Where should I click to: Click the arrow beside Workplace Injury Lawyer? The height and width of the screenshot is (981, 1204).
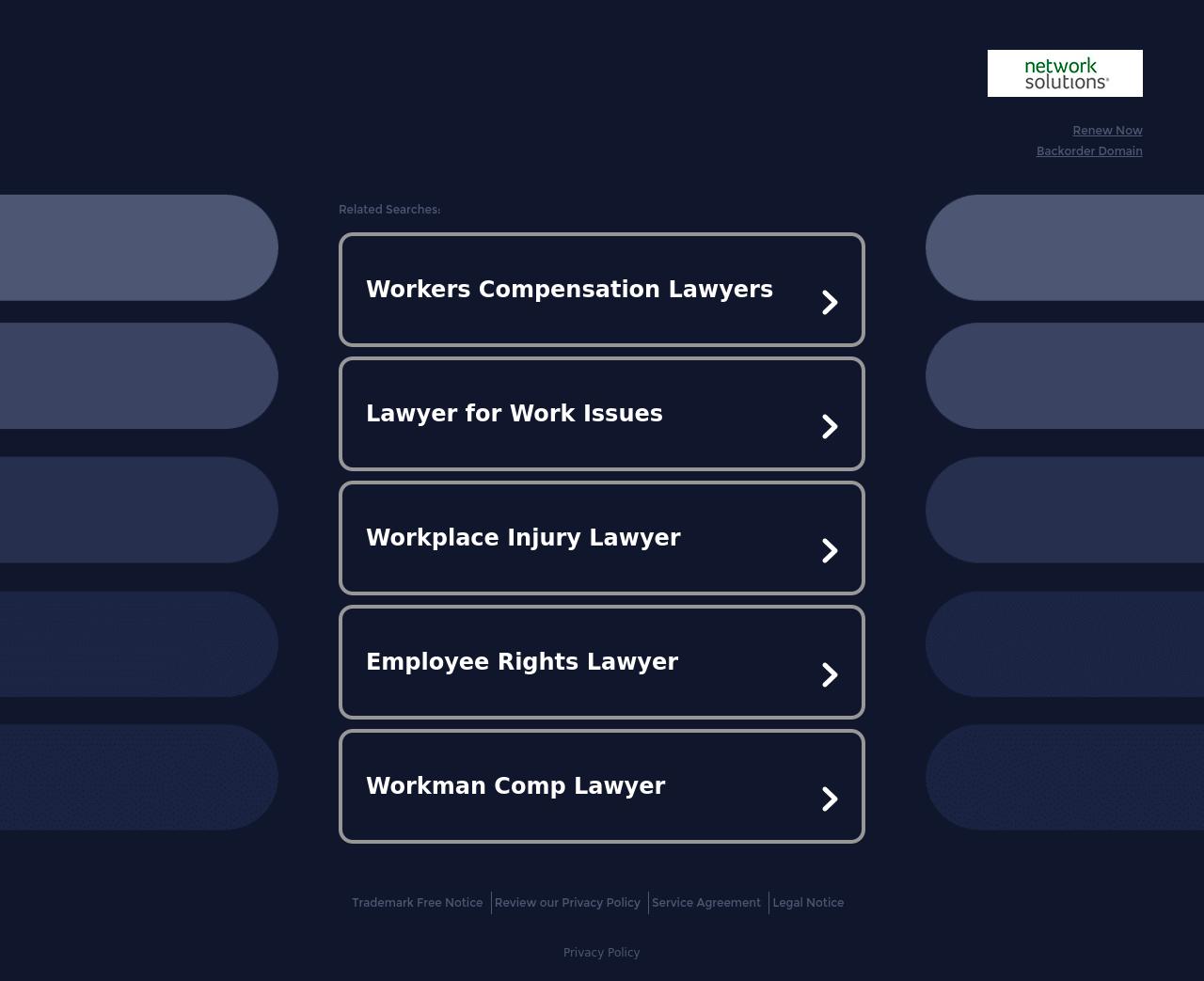click(x=830, y=550)
